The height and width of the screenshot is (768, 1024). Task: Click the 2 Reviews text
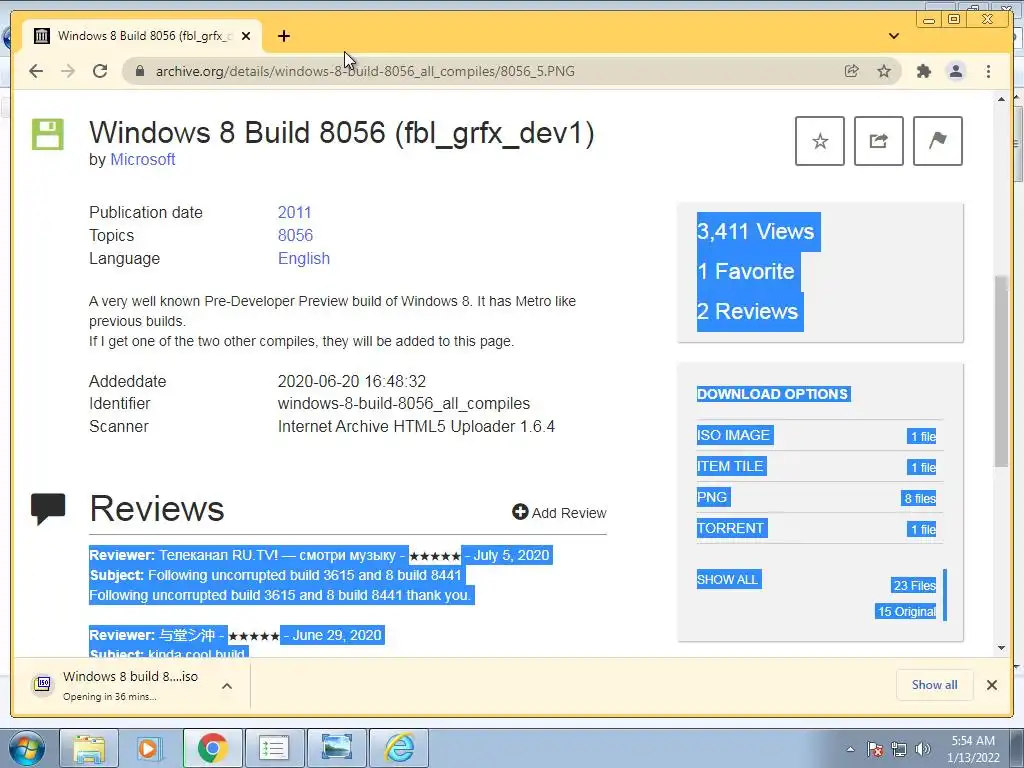[748, 312]
